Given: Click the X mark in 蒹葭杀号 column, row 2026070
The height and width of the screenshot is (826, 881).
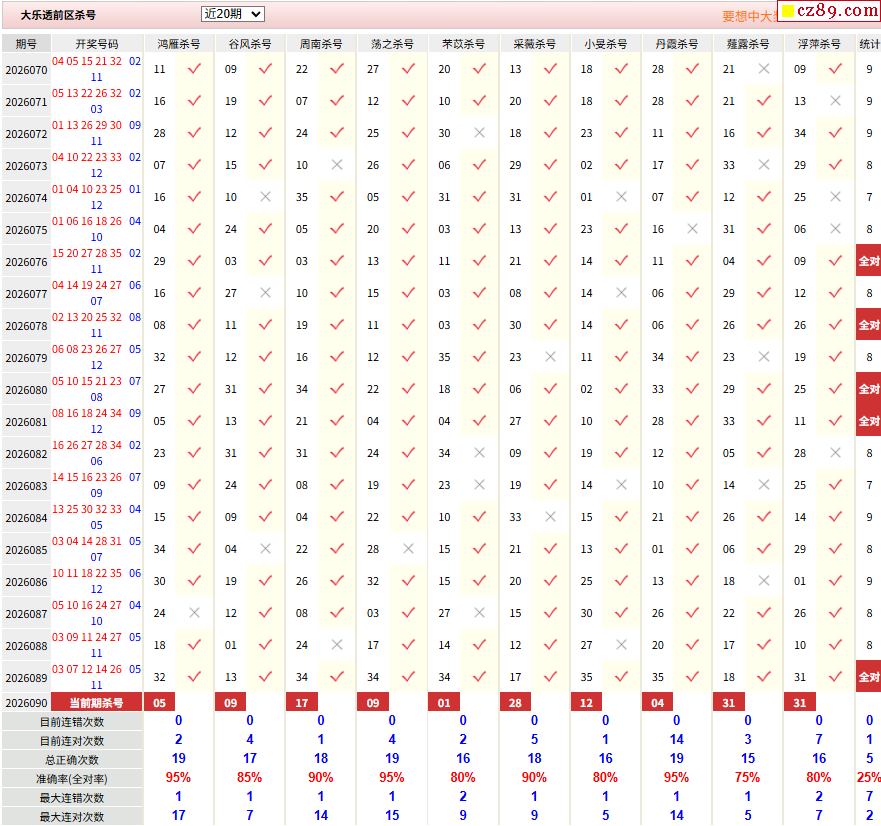Looking at the screenshot, I should coord(764,69).
